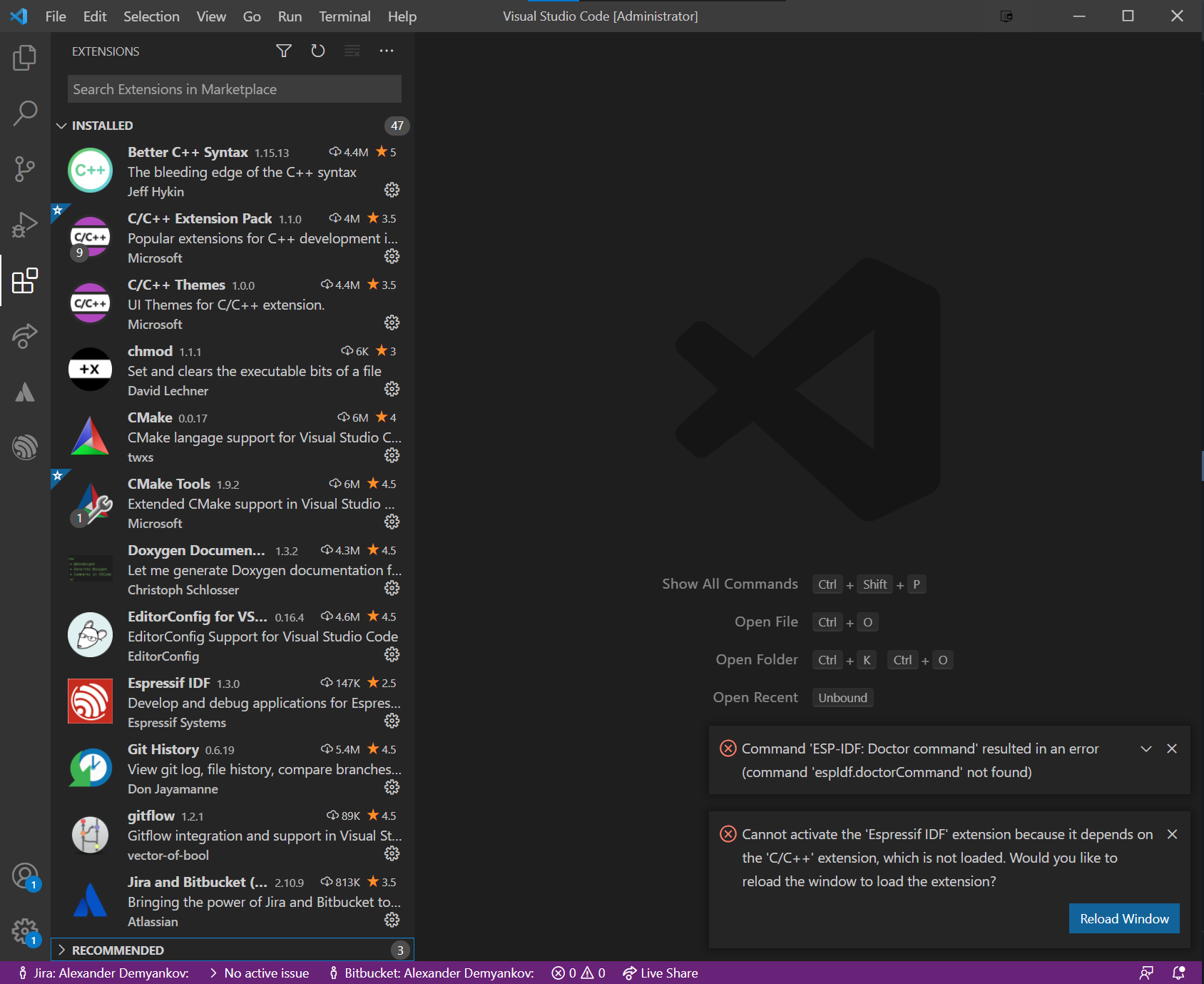This screenshot has height=984, width=1204.
Task: Filter the extensions list
Action: [283, 51]
